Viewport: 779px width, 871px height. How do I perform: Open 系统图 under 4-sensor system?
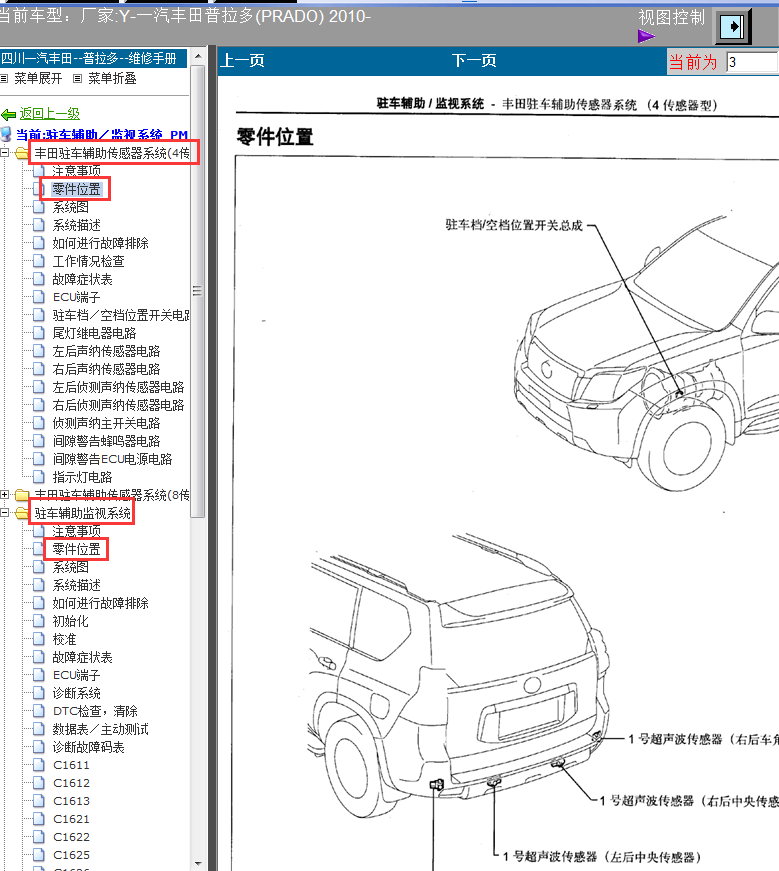pos(71,207)
